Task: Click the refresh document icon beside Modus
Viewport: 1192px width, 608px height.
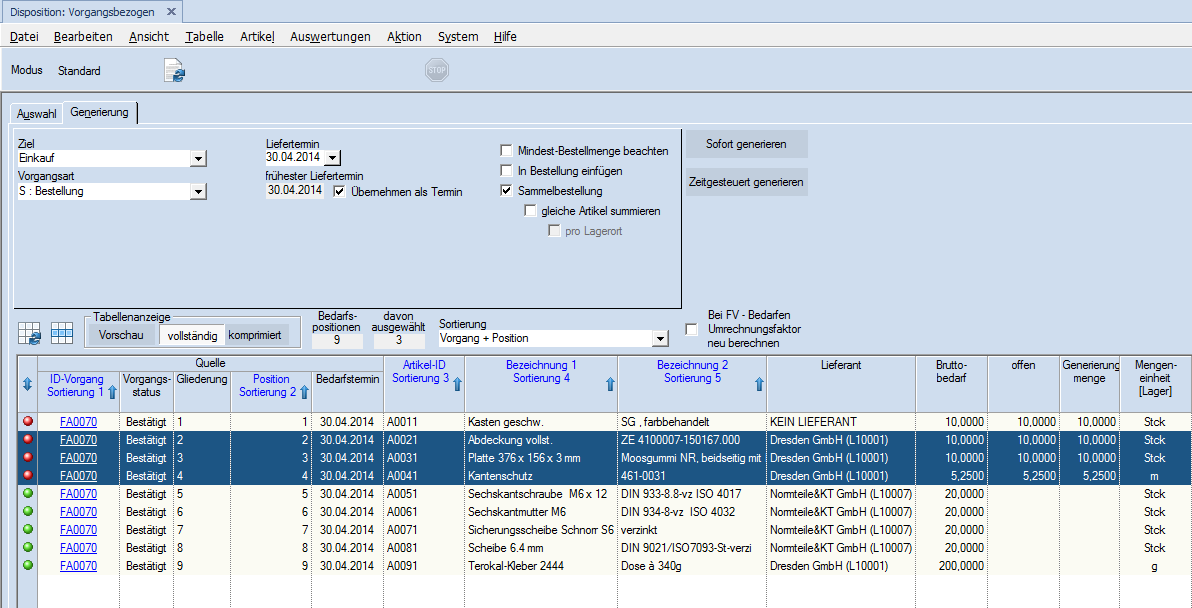Action: 175,71
